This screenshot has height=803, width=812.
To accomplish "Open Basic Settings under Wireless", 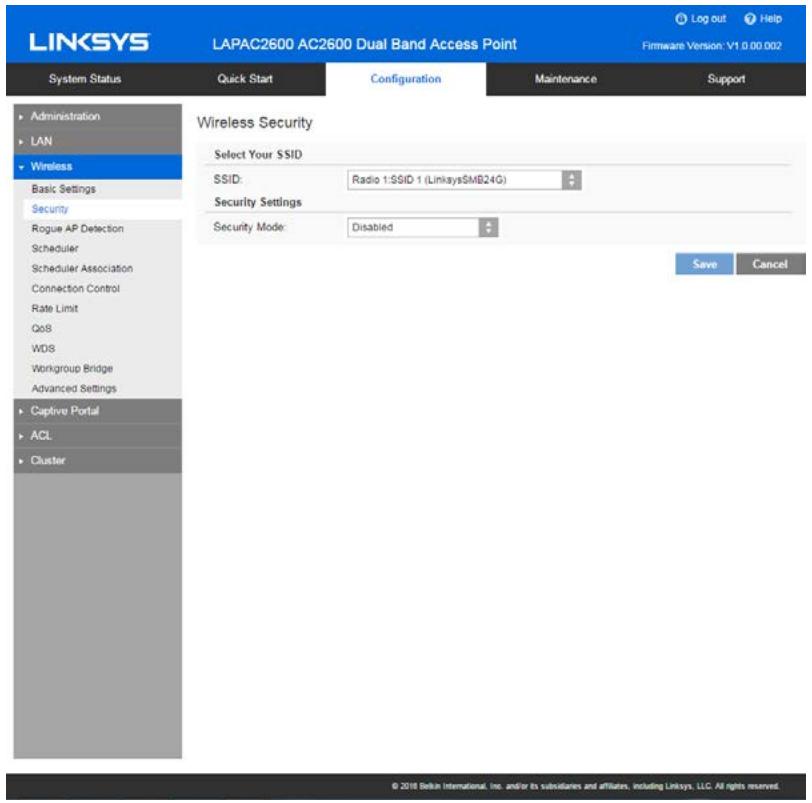I will [x=64, y=189].
